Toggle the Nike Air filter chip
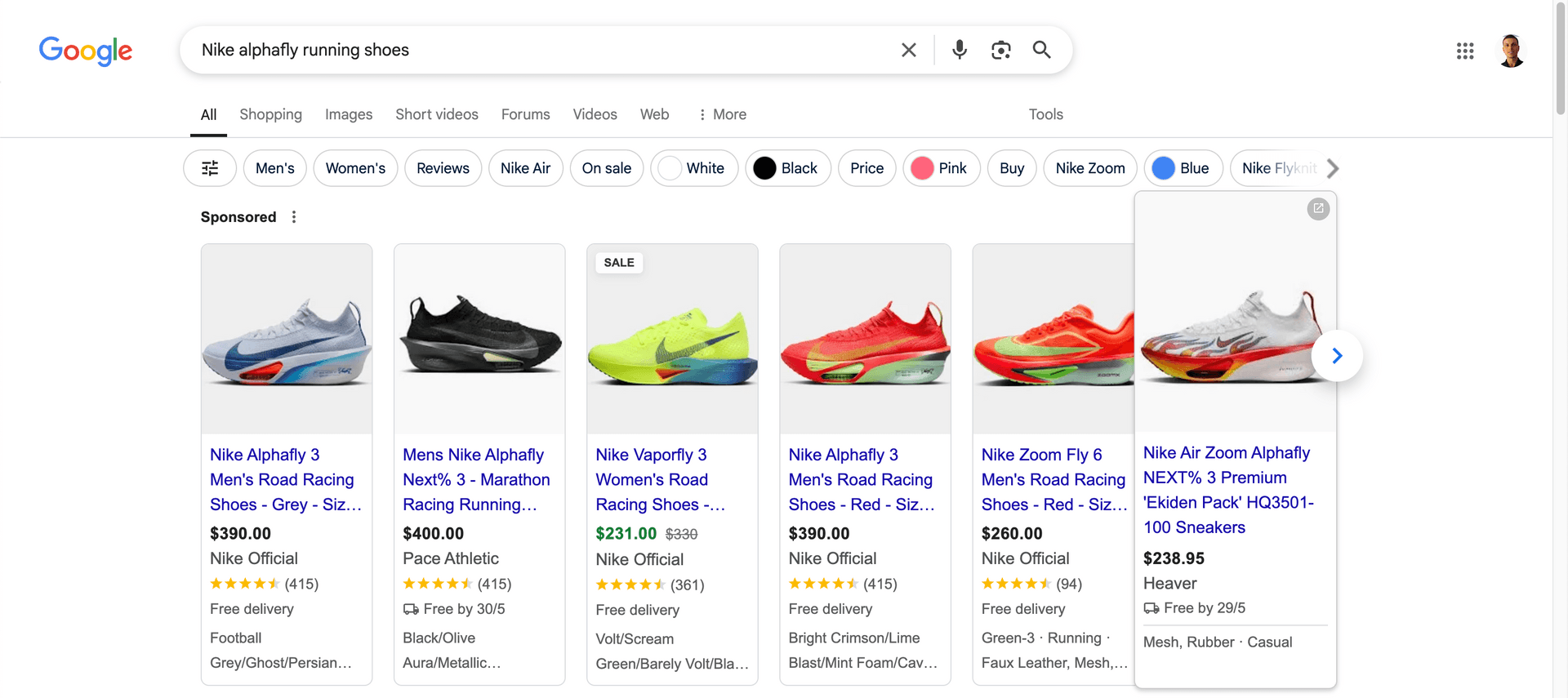 pyautogui.click(x=525, y=168)
